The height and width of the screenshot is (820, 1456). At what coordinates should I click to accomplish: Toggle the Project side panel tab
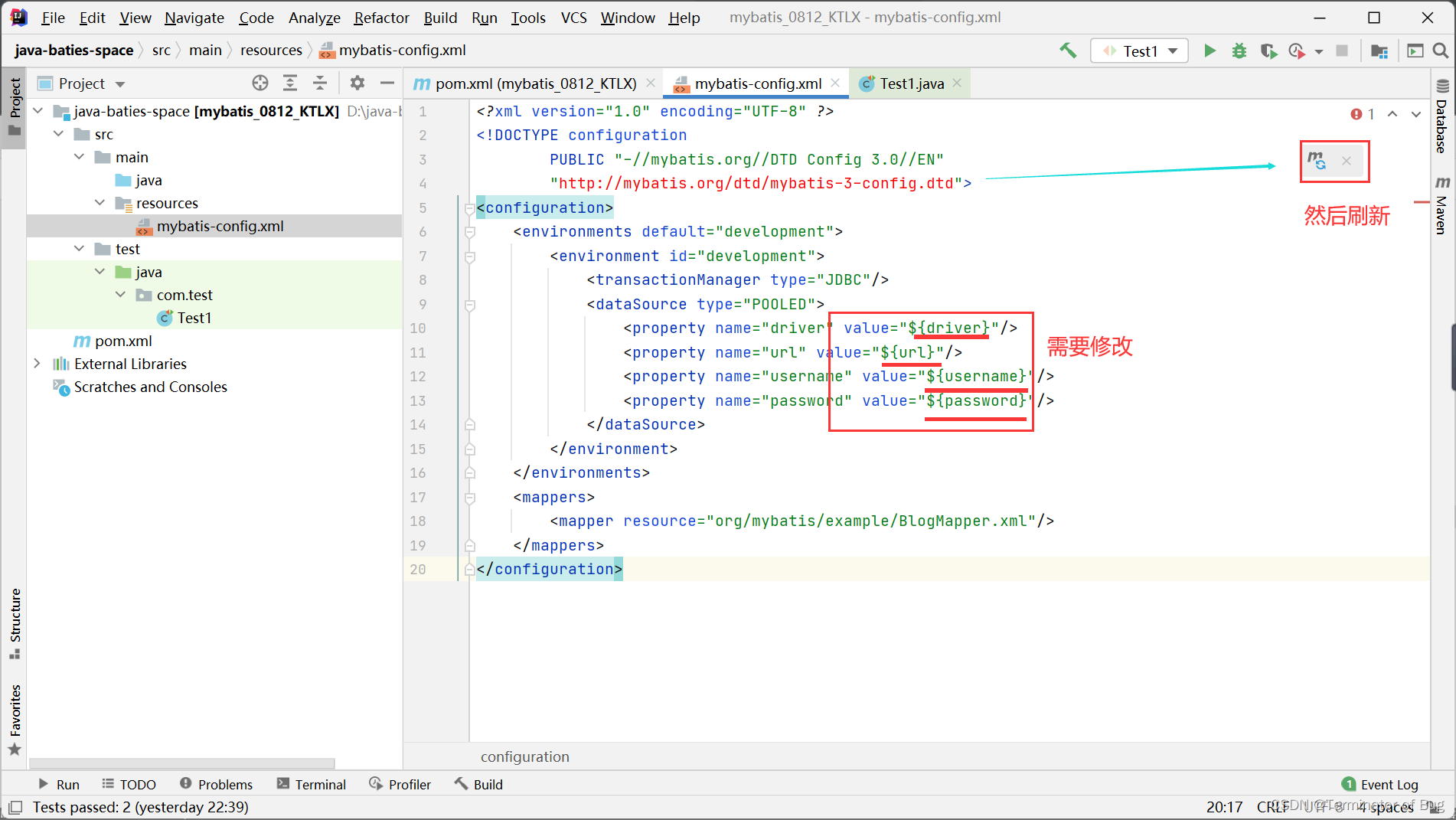(x=15, y=107)
